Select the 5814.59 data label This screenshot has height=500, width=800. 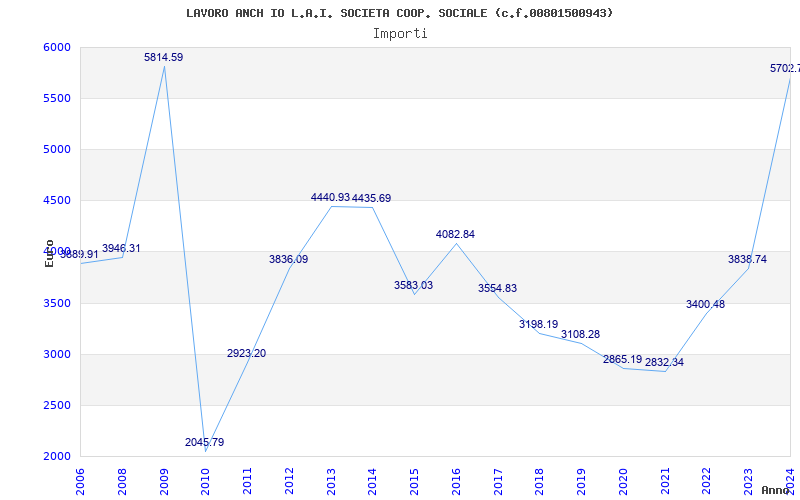(163, 58)
